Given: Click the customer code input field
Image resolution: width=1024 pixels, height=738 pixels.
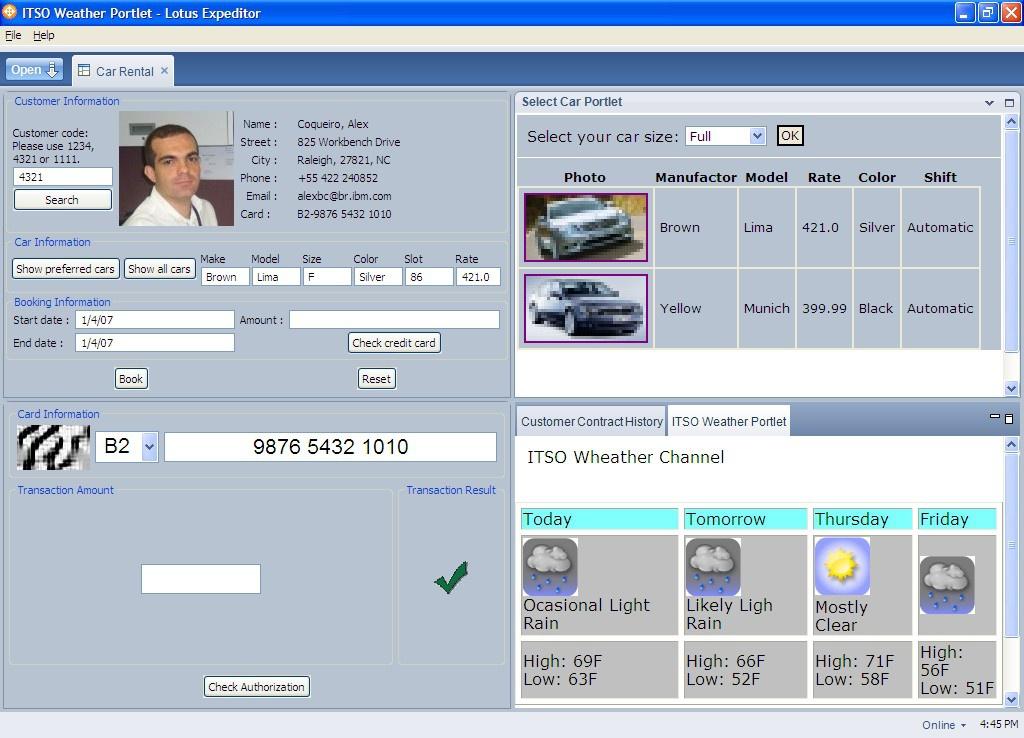Looking at the screenshot, I should (x=63, y=177).
